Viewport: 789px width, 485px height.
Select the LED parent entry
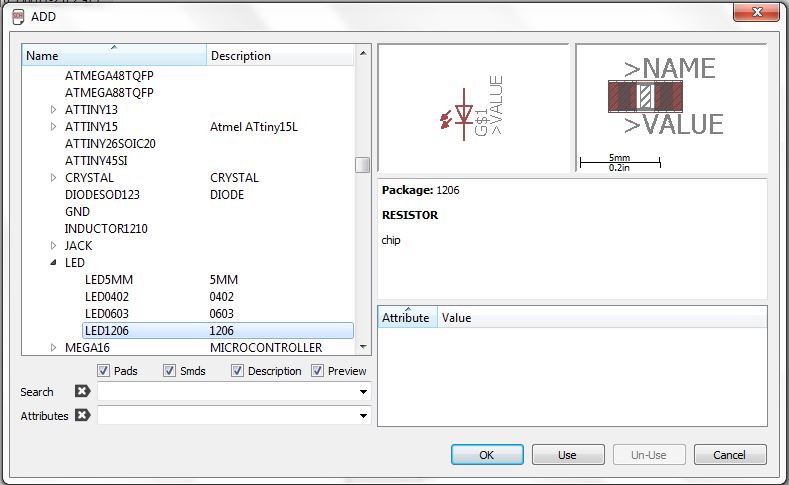click(x=74, y=263)
